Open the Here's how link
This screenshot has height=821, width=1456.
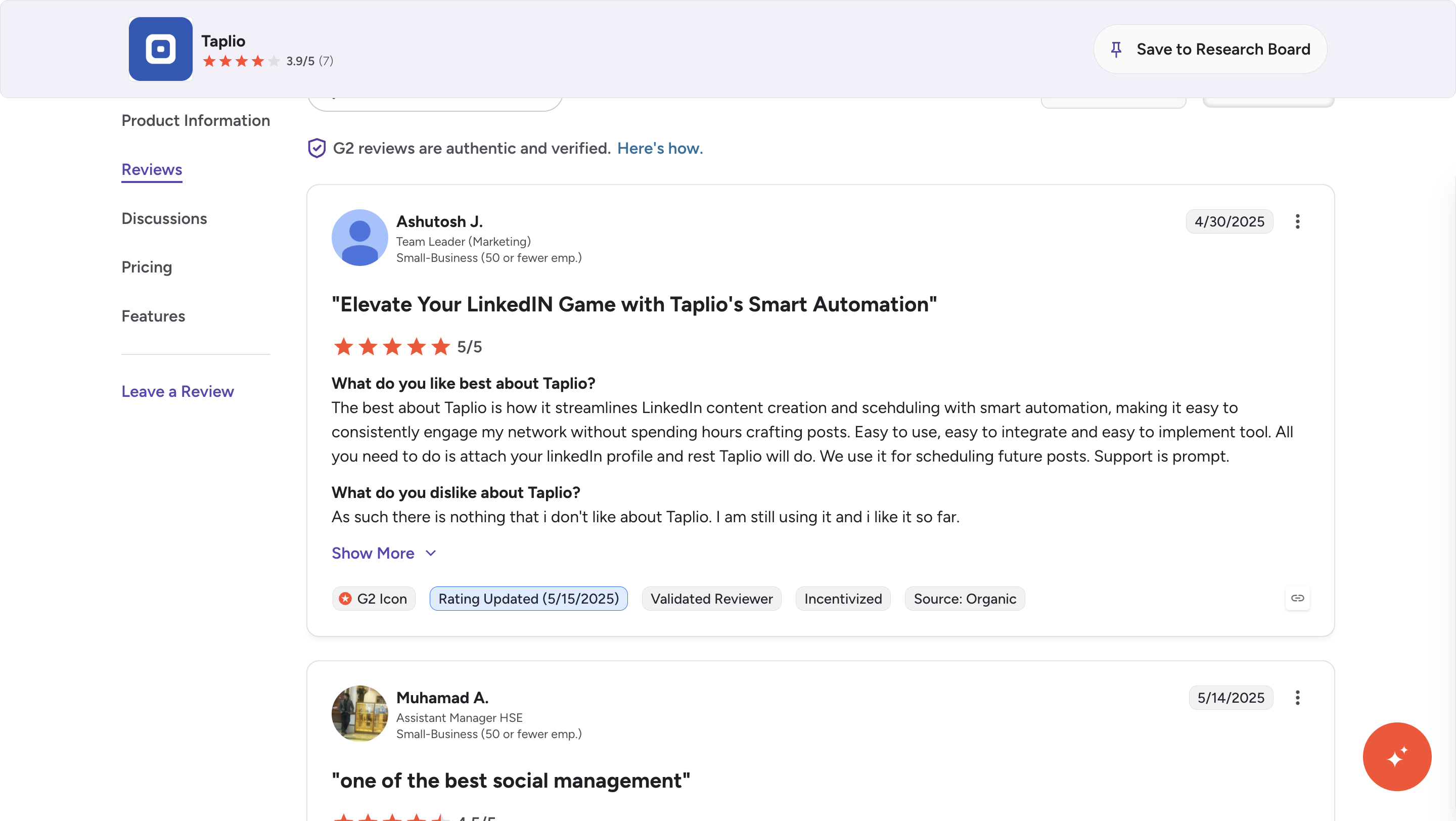point(660,148)
